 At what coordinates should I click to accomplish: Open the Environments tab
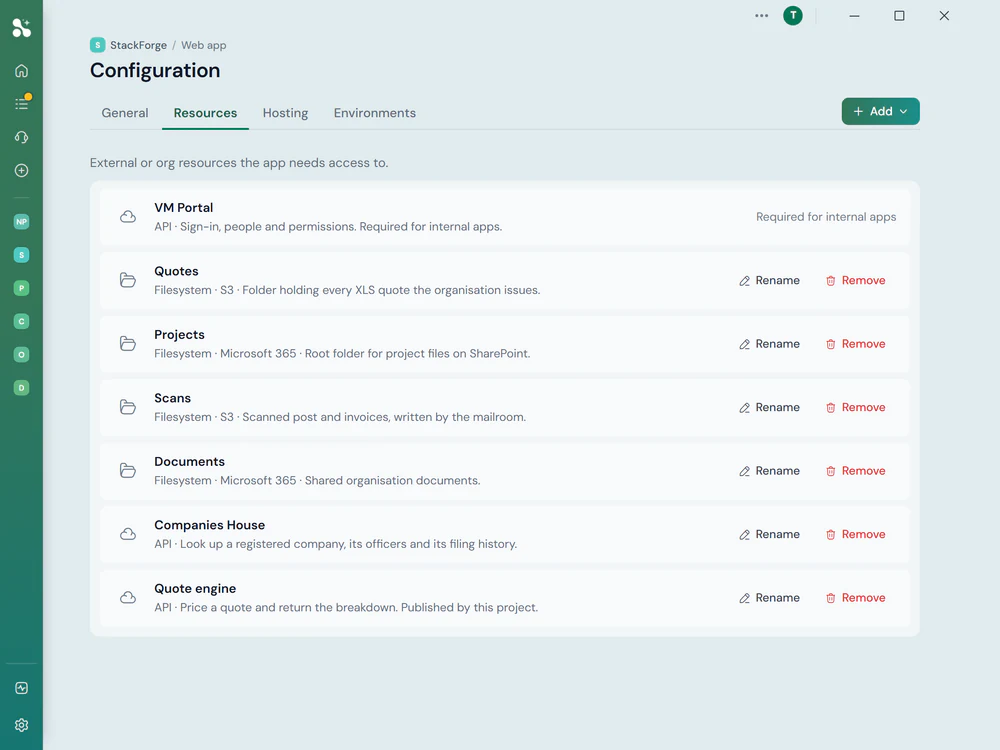tap(374, 113)
